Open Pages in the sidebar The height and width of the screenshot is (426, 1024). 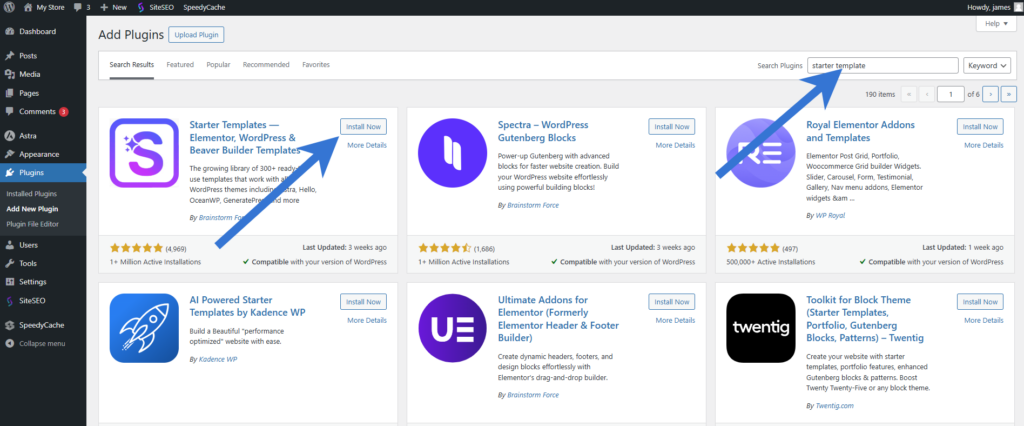point(43,93)
